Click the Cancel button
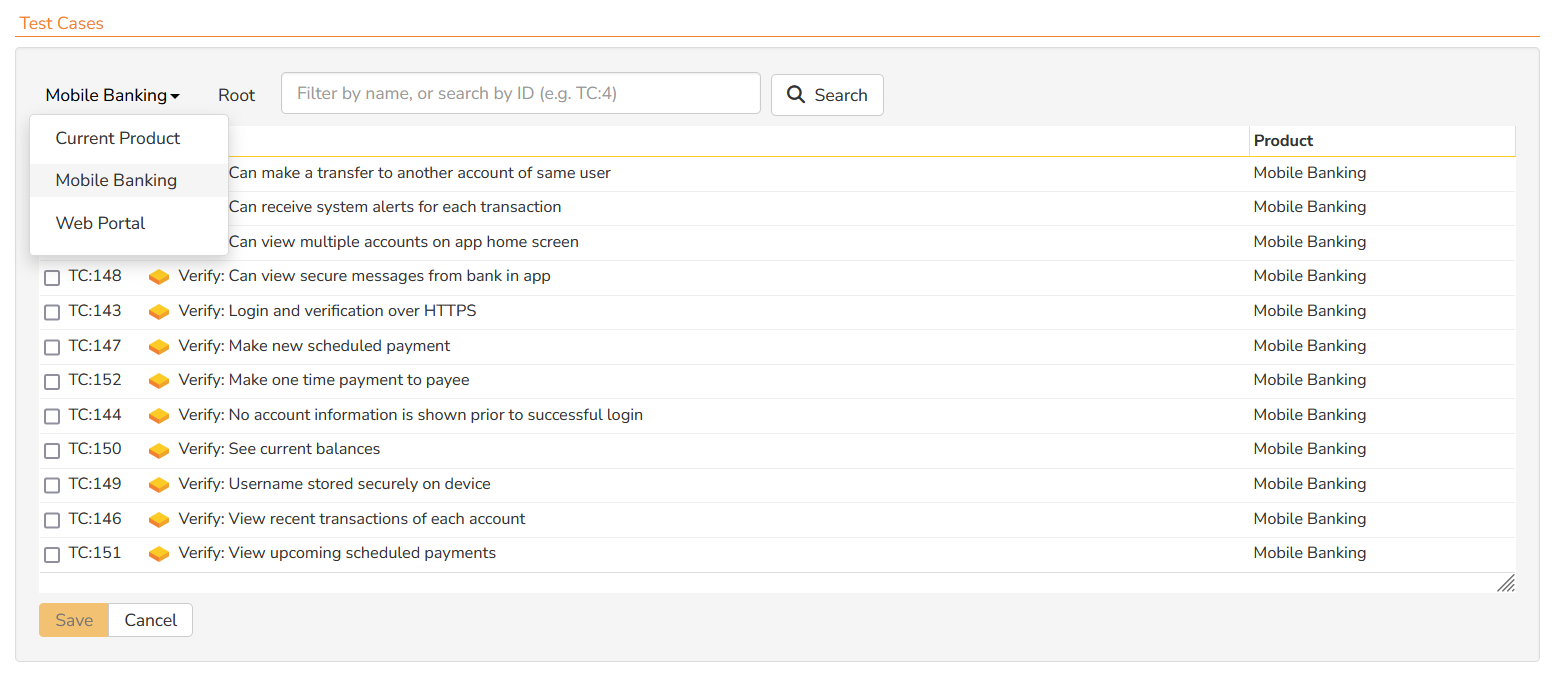Image resolution: width=1557 pixels, height=673 pixels. pos(150,620)
